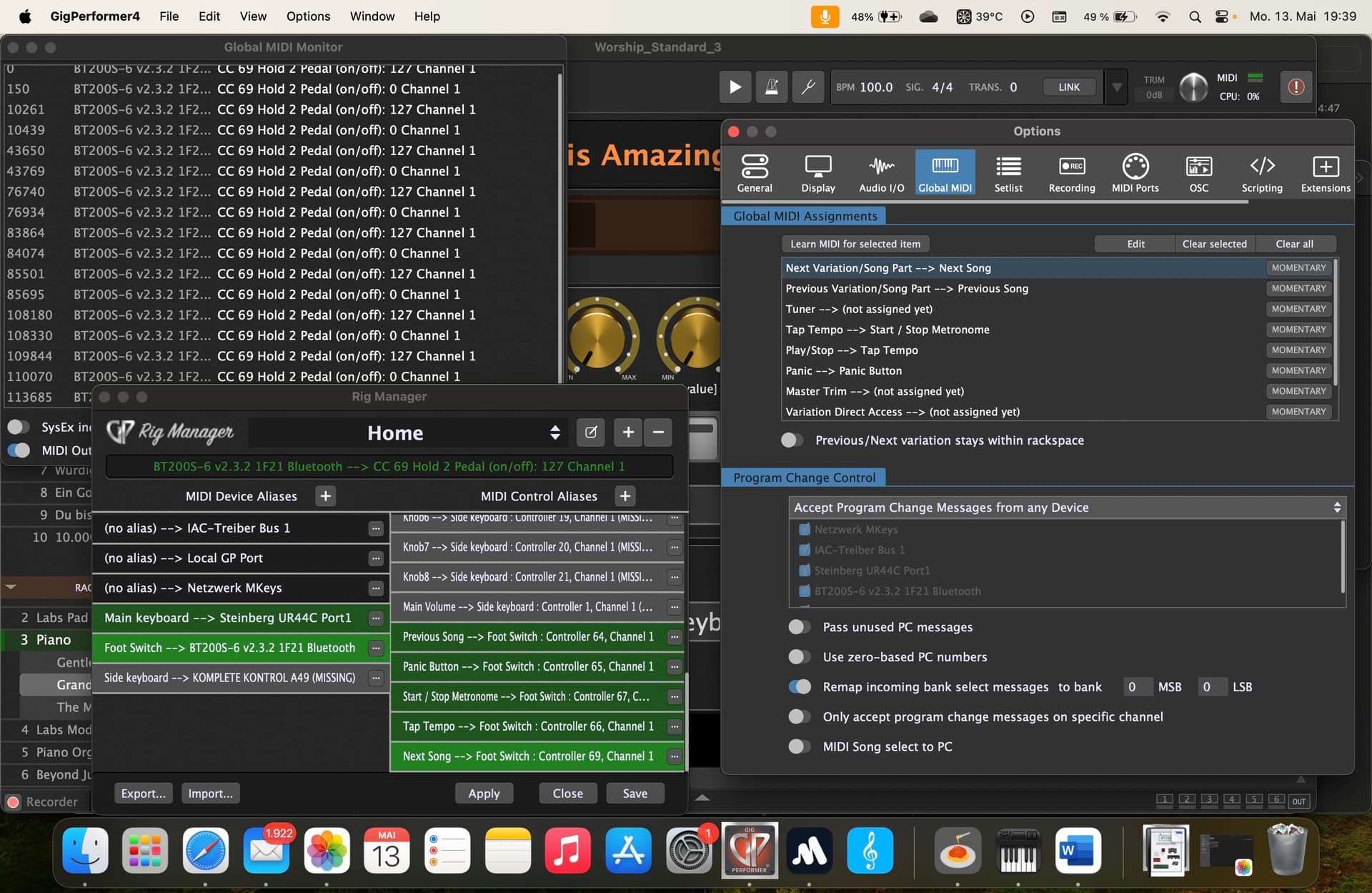Disable Remap incoming bank select messages

[x=799, y=686]
